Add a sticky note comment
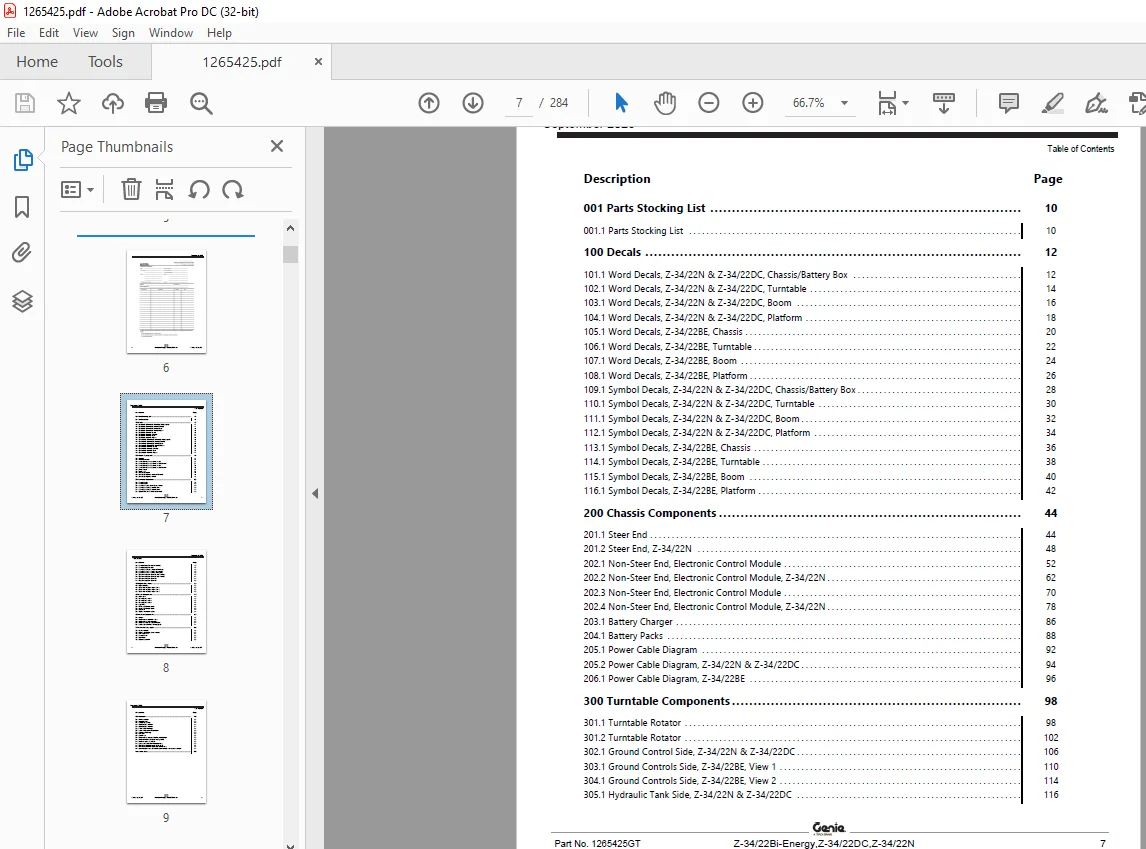 [x=1009, y=103]
